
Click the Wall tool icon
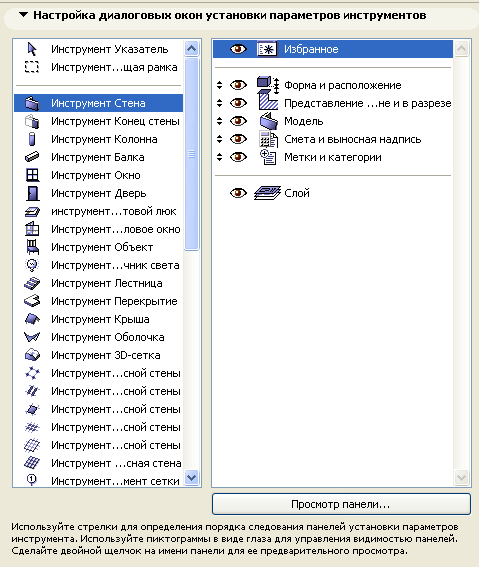[x=32, y=103]
